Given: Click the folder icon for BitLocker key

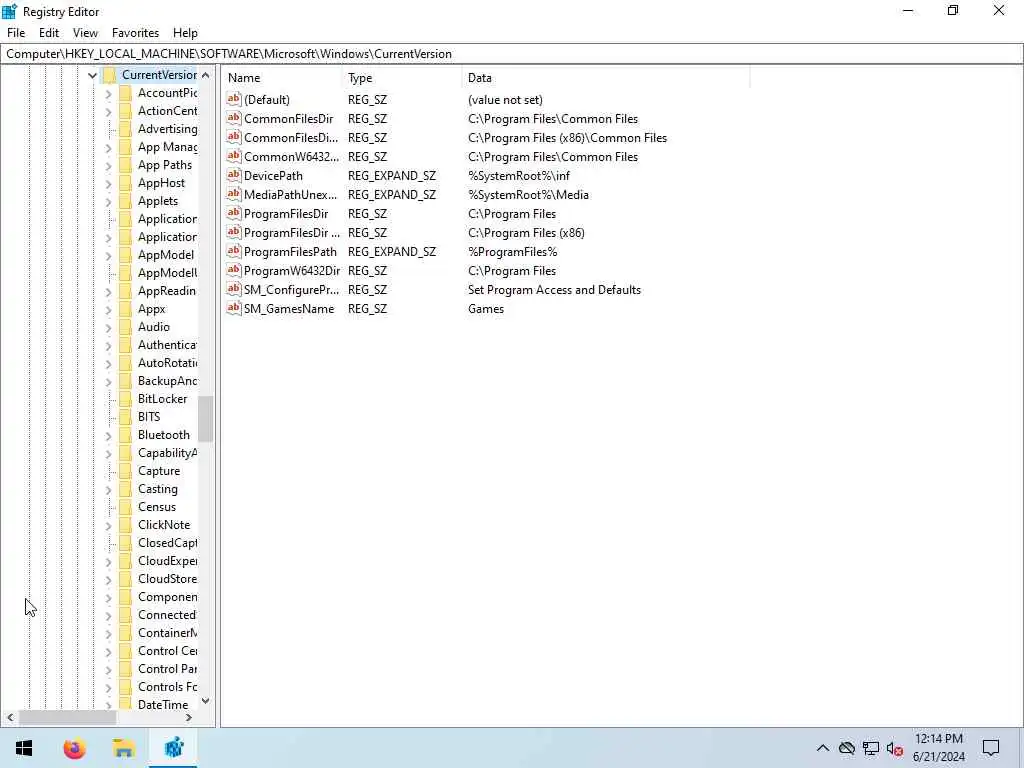Looking at the screenshot, I should (125, 399).
